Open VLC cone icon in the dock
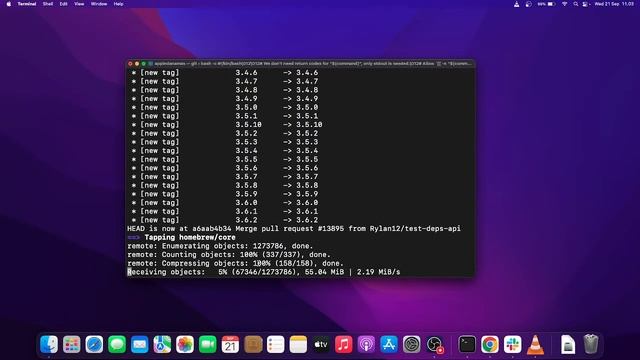This screenshot has width=640, height=360. 535,344
